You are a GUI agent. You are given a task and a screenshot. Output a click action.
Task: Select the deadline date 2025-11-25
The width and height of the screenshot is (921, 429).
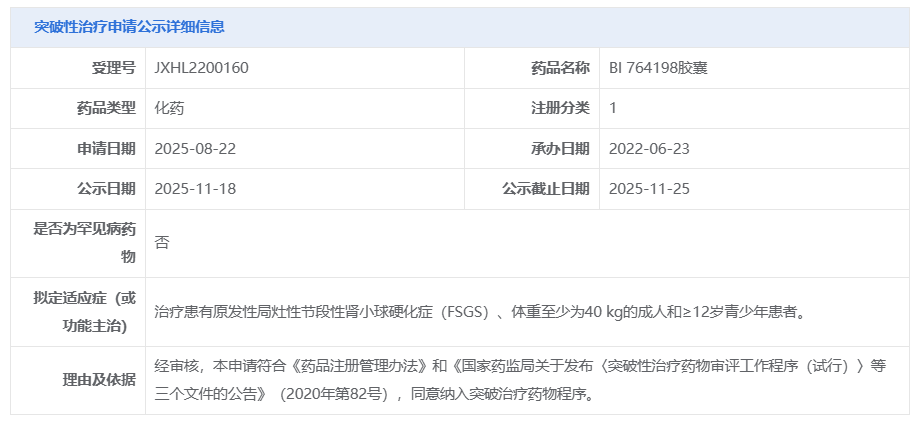tap(649, 189)
